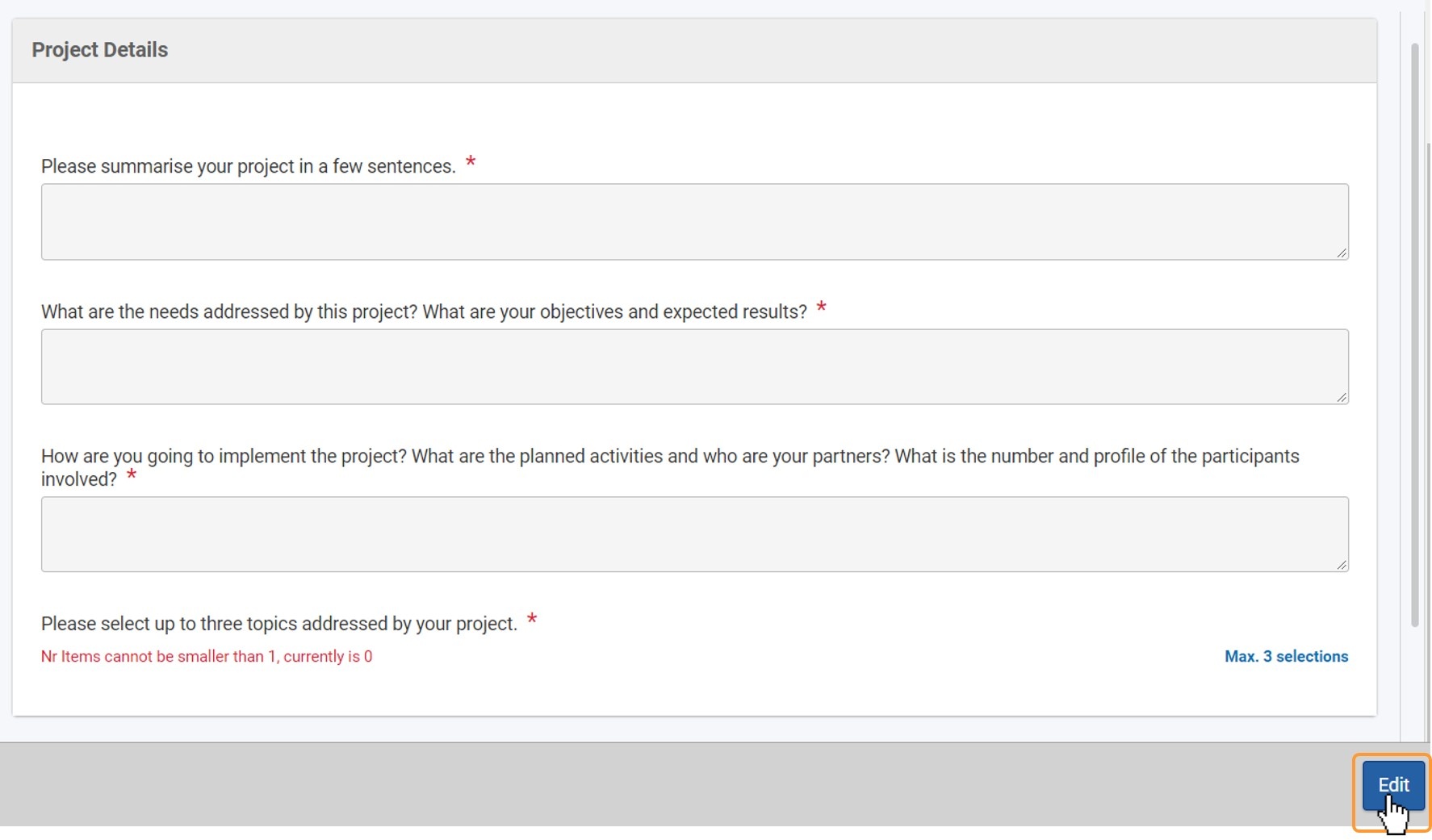1432x840 pixels.
Task: Grab the summary text area resize handle
Action: point(1342,253)
